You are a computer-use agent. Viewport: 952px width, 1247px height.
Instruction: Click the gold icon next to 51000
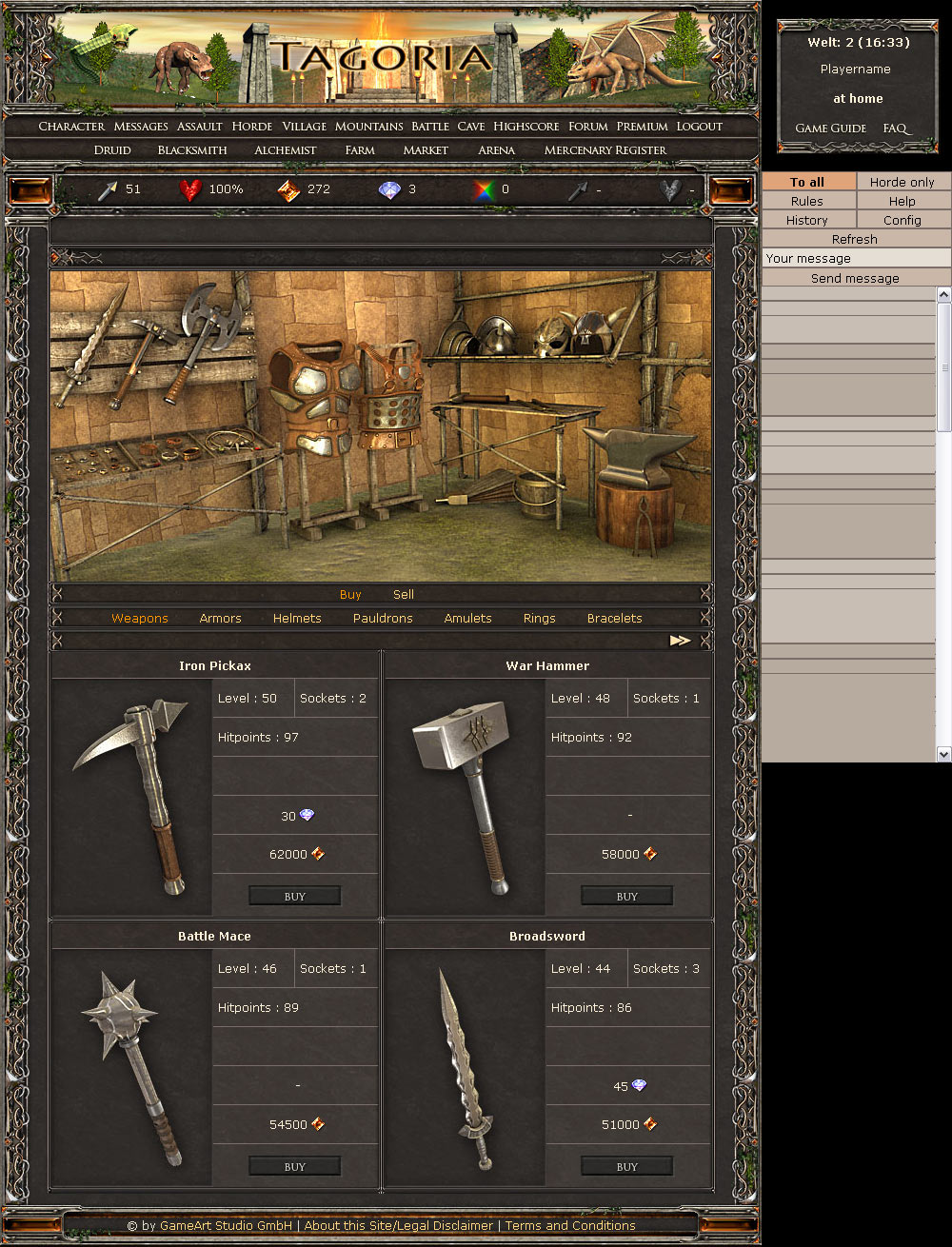(x=650, y=1124)
